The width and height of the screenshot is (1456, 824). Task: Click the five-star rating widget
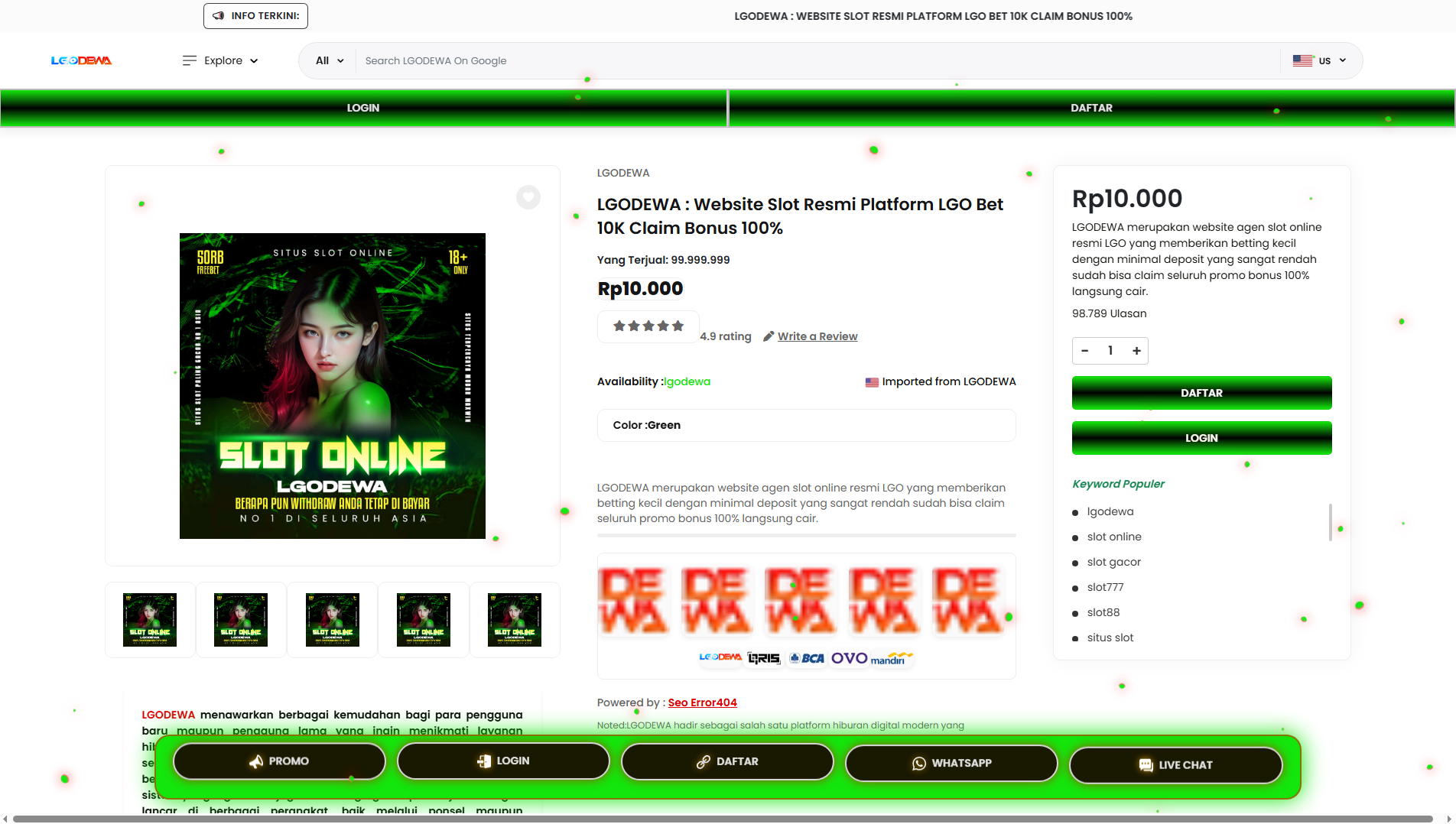648,326
